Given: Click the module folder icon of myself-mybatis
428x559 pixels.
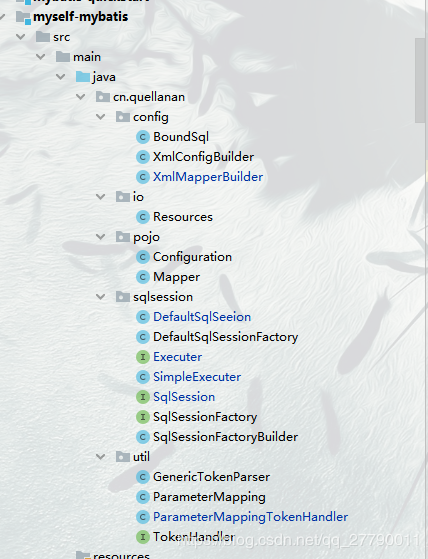Looking at the screenshot, I should pyautogui.click(x=23, y=17).
